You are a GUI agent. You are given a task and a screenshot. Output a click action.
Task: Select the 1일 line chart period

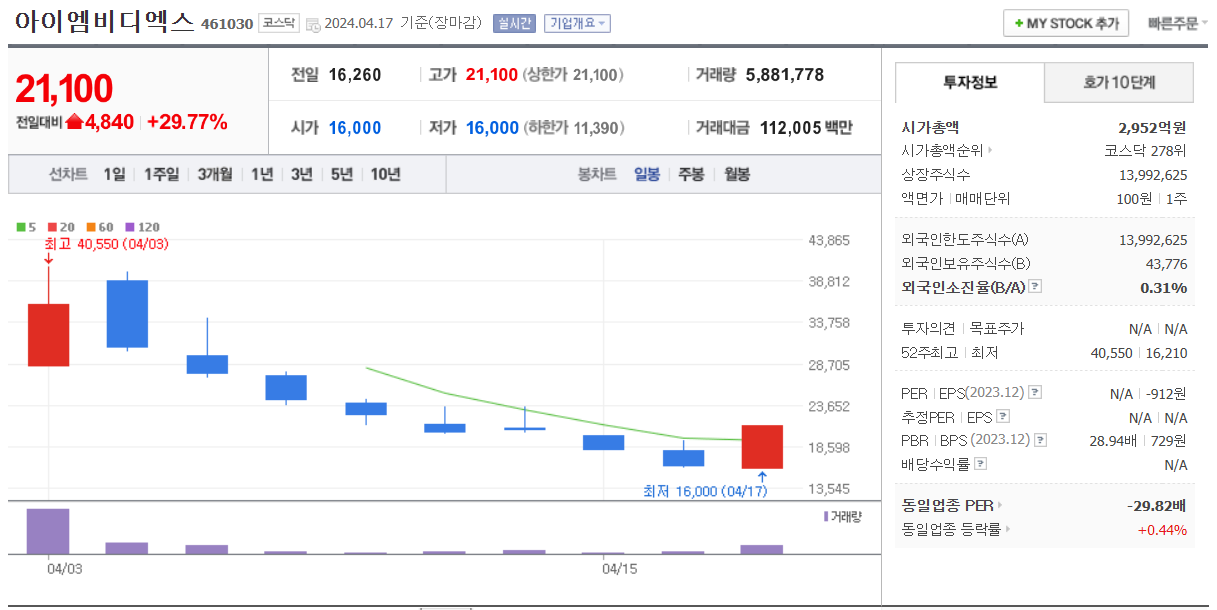coord(115,174)
